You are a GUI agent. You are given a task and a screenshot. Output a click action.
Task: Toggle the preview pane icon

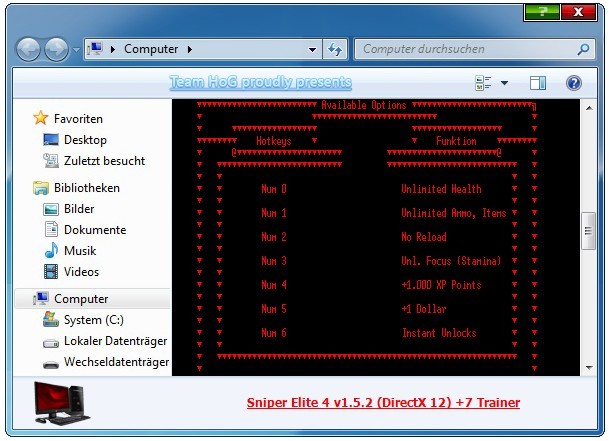click(538, 83)
